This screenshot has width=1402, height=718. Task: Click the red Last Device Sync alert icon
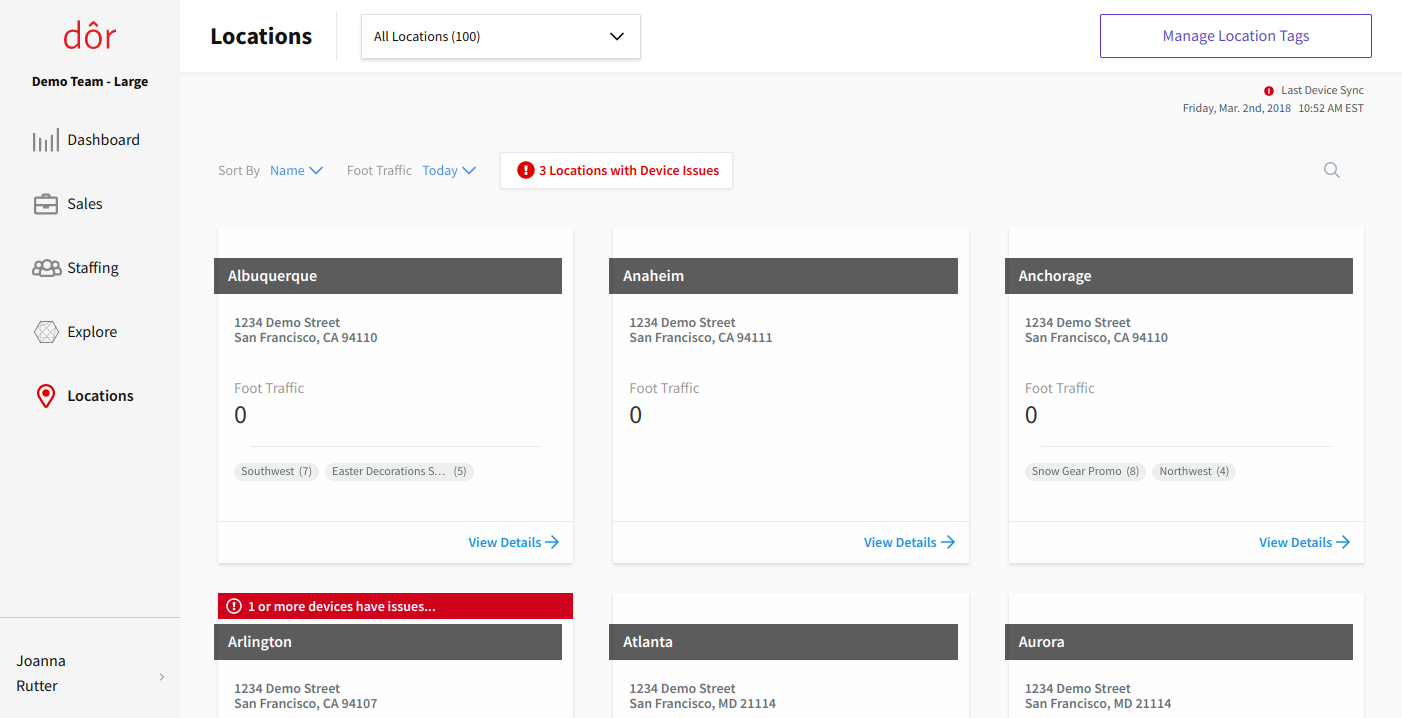(1269, 91)
